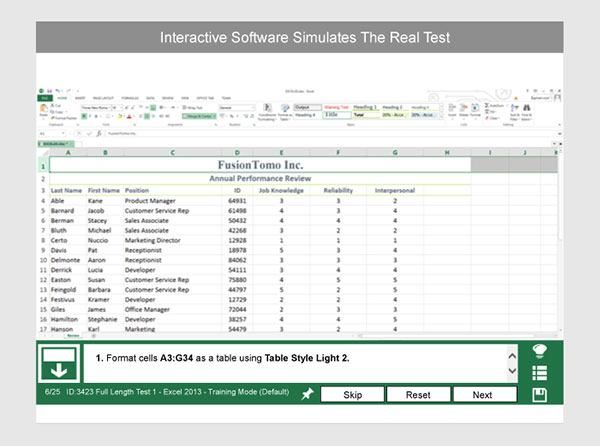Click the Next button

pyautogui.click(x=485, y=394)
